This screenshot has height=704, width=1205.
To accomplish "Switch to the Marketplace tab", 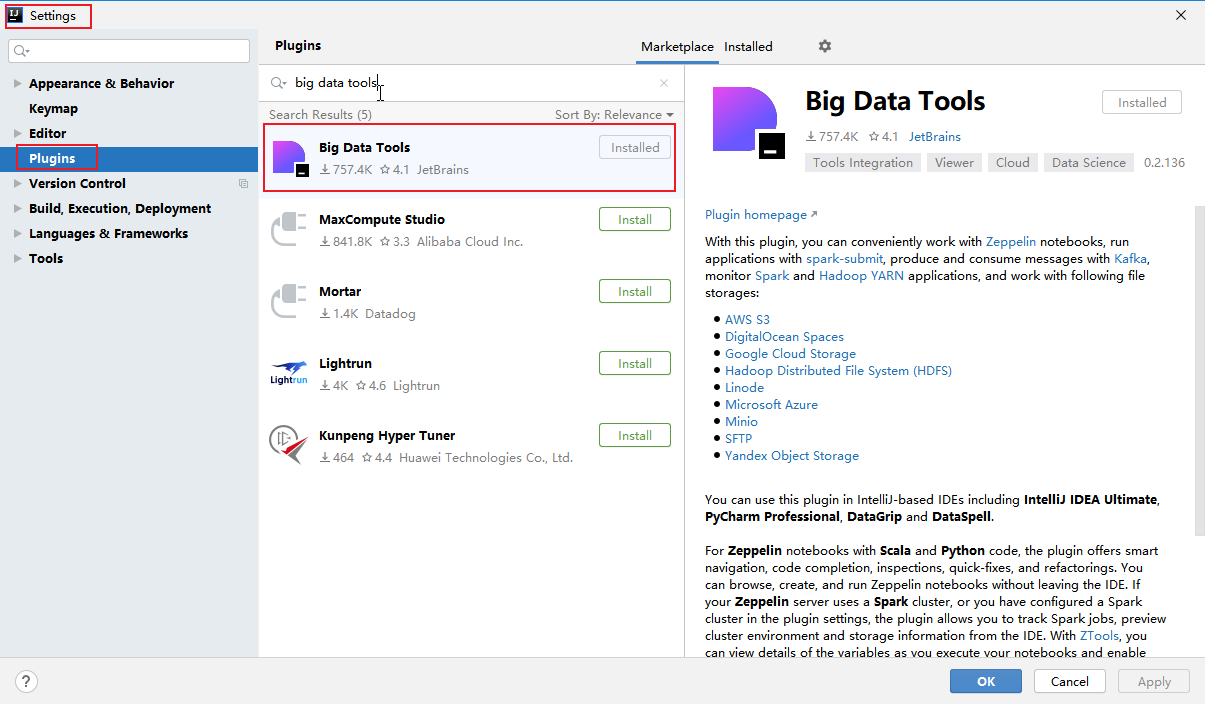I will [677, 47].
